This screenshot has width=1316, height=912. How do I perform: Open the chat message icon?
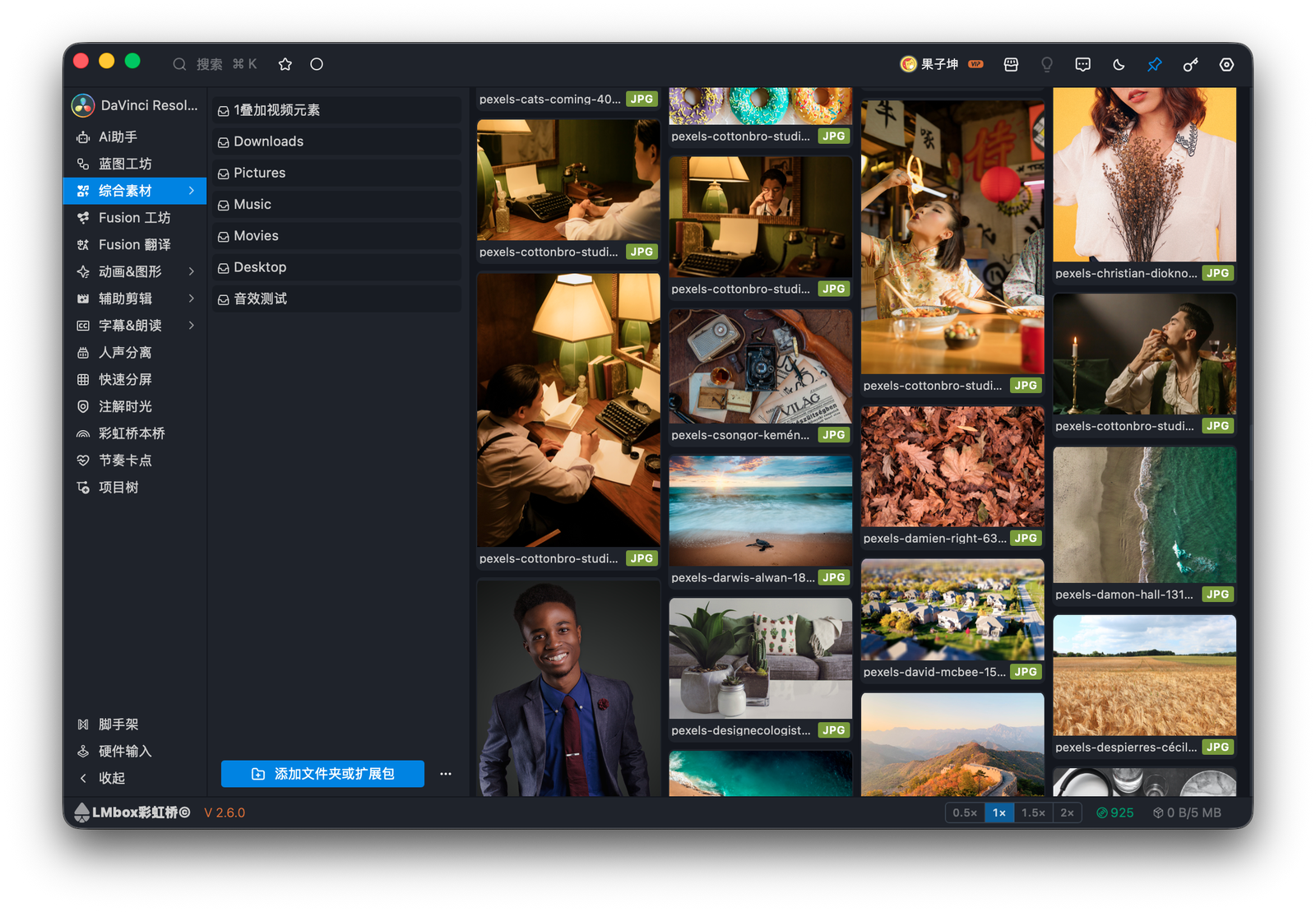(x=1083, y=64)
